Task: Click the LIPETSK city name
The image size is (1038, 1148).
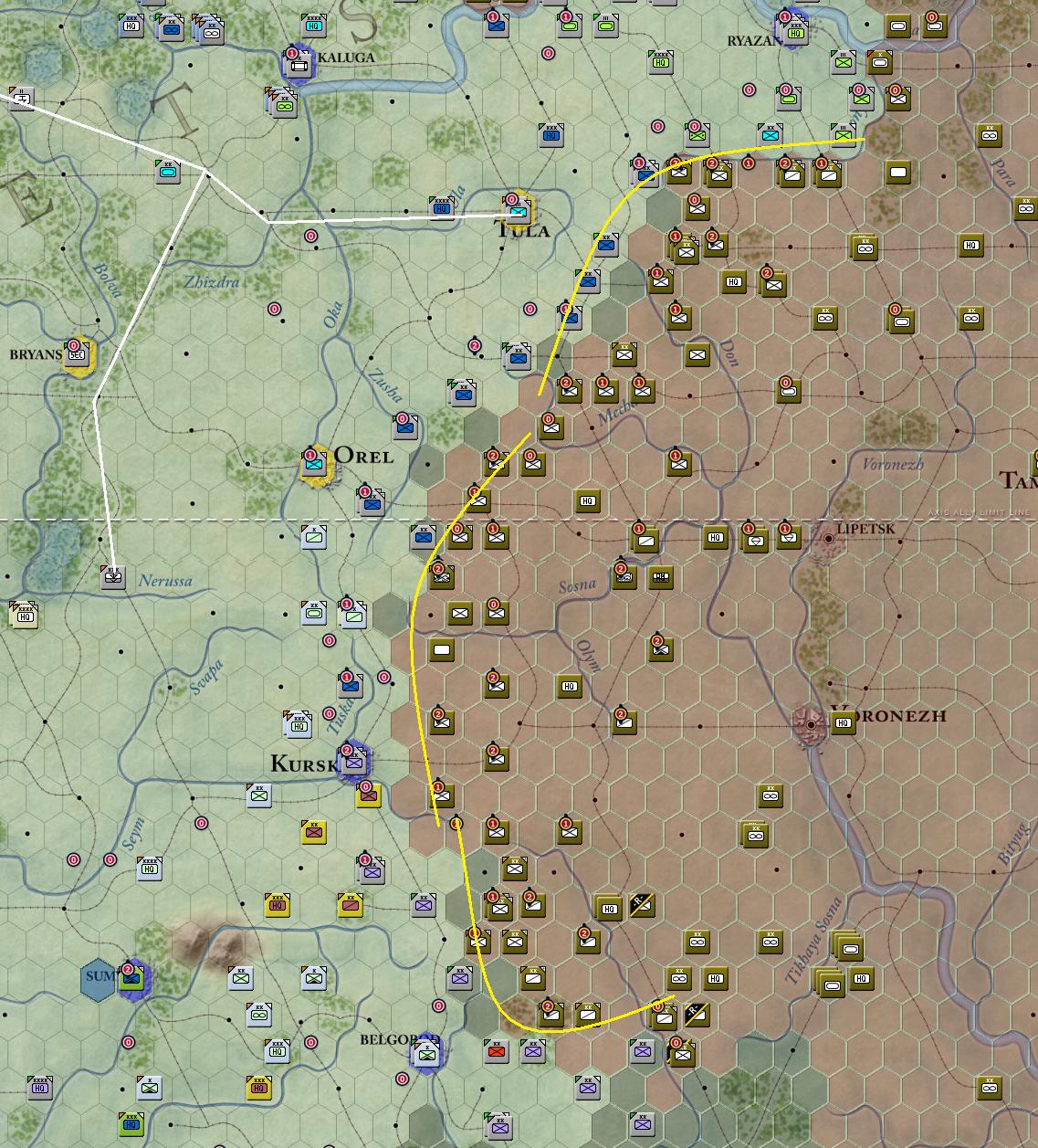Action: click(866, 528)
